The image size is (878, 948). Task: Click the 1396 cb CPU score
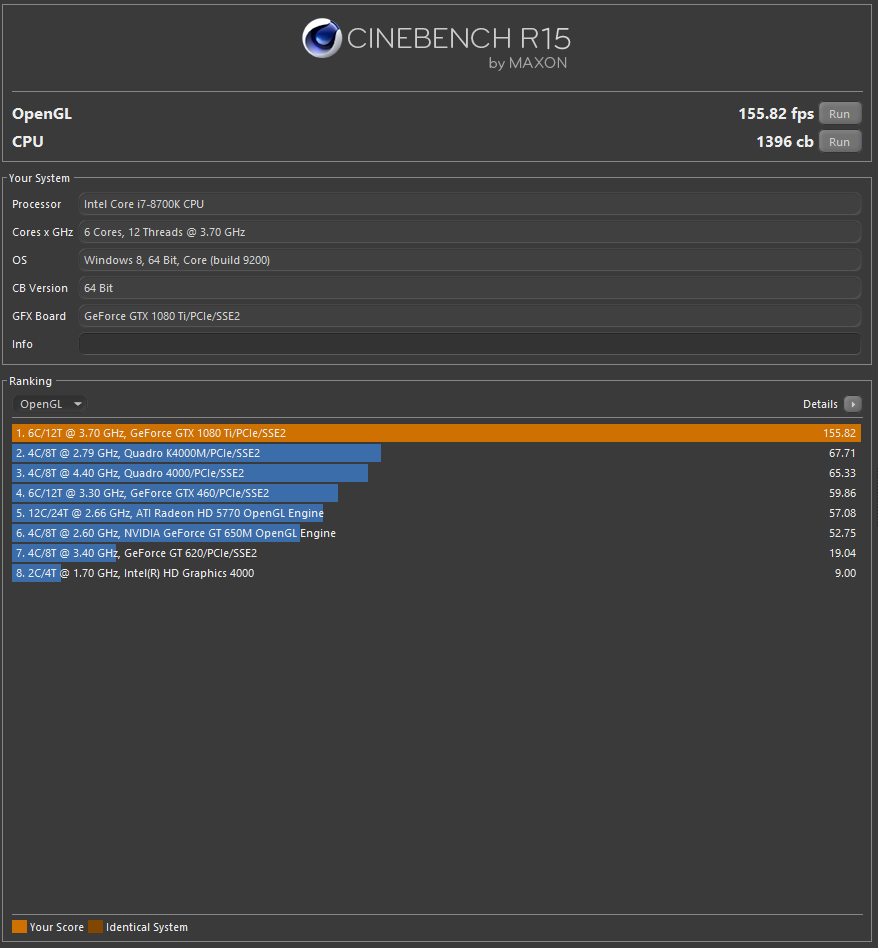tap(785, 141)
